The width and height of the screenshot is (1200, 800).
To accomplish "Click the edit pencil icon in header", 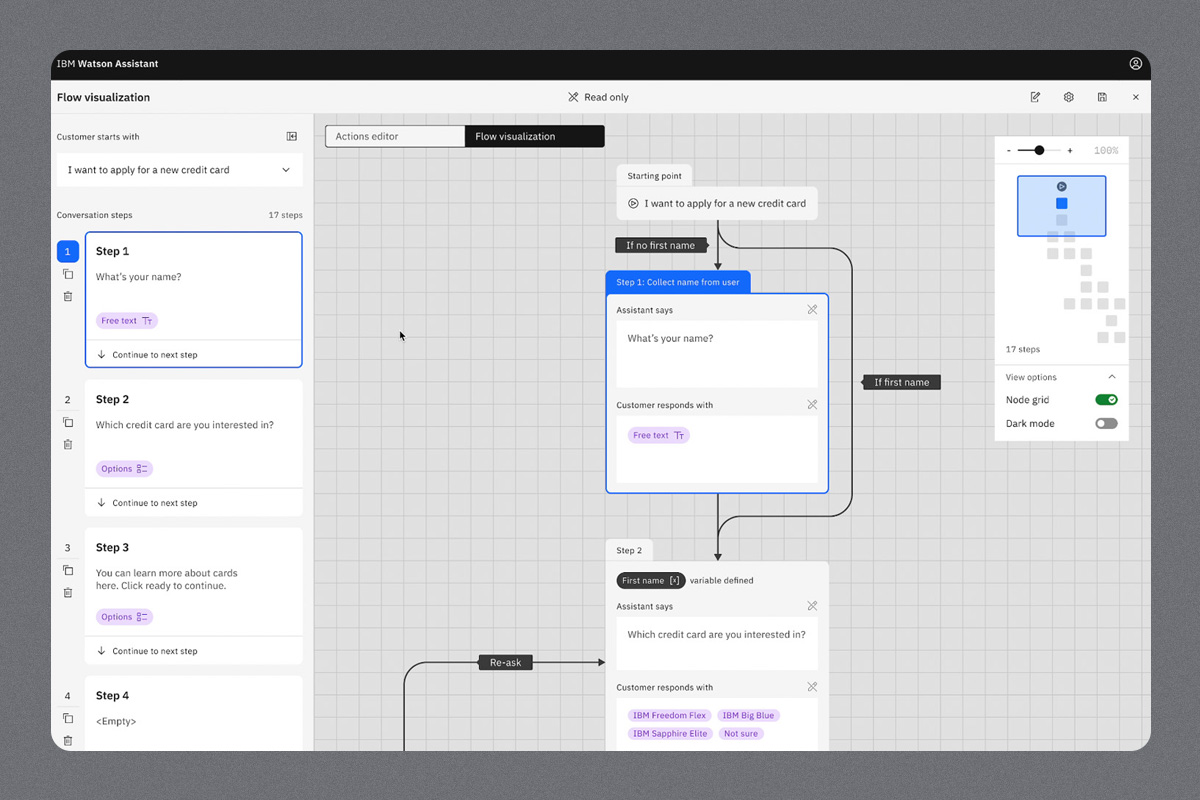I will point(1035,97).
